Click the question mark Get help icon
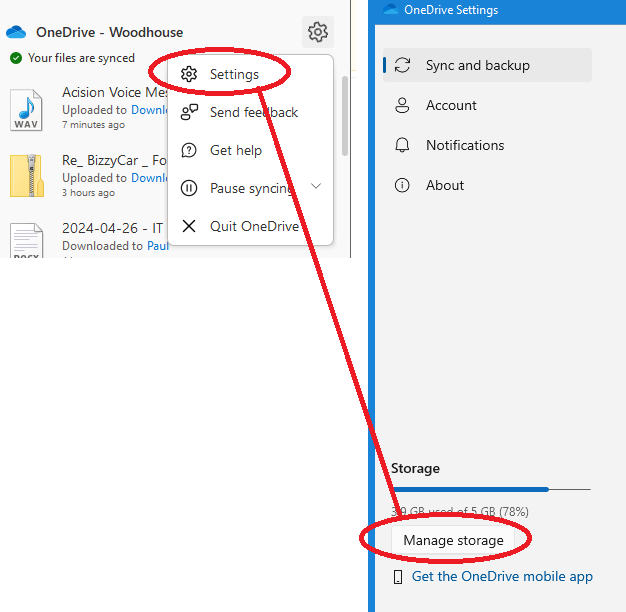The width and height of the screenshot is (626, 612). [189, 151]
